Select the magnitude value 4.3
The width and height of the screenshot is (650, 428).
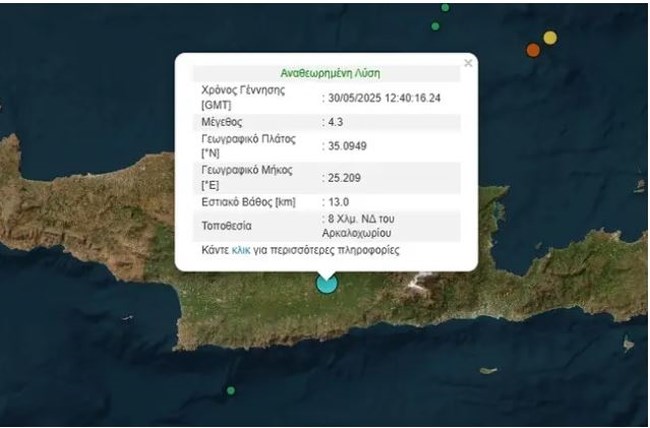pos(333,121)
